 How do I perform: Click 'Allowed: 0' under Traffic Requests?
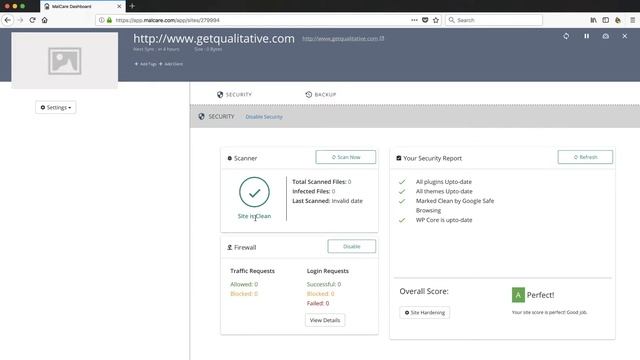coord(244,284)
